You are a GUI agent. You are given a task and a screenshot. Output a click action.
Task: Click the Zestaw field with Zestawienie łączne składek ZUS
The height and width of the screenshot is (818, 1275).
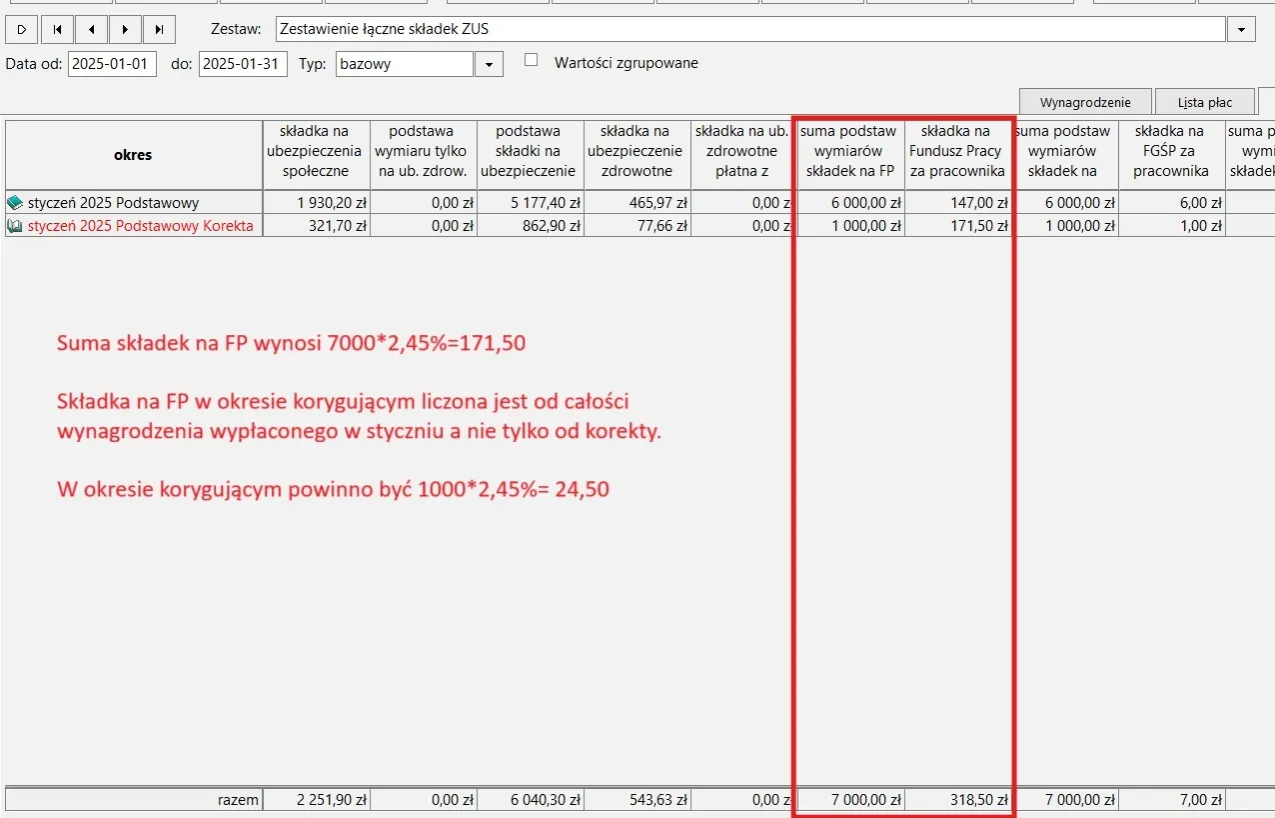(750, 30)
